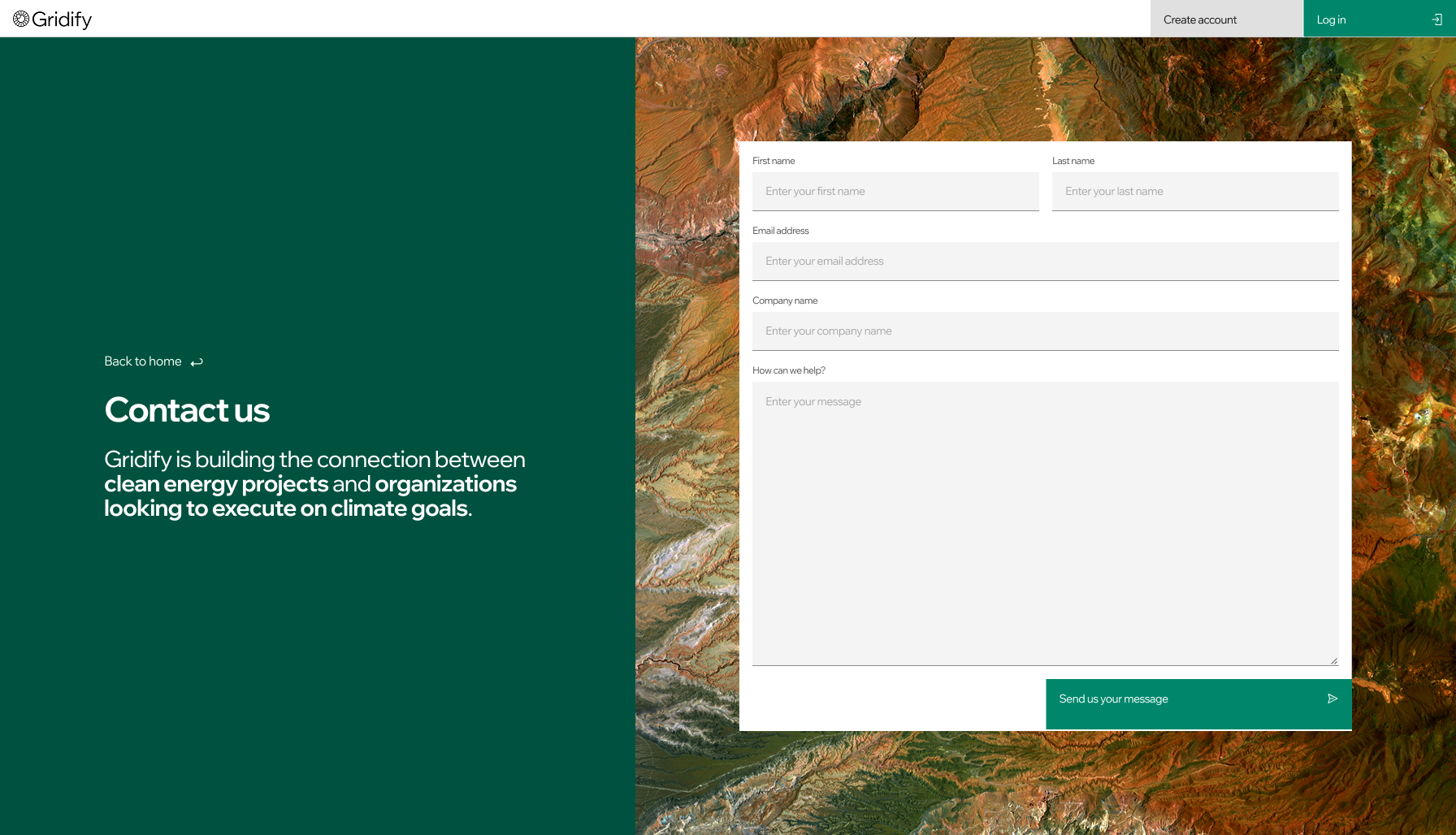Image resolution: width=1456 pixels, height=835 pixels.
Task: Click inside the message text area
Action: (1046, 524)
